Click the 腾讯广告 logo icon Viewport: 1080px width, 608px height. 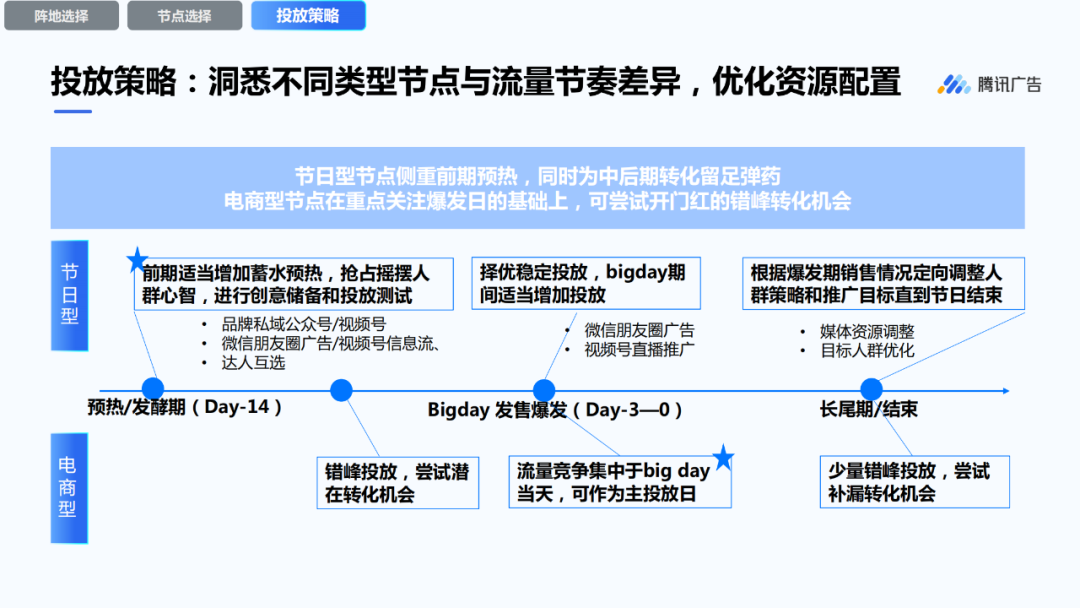(953, 85)
